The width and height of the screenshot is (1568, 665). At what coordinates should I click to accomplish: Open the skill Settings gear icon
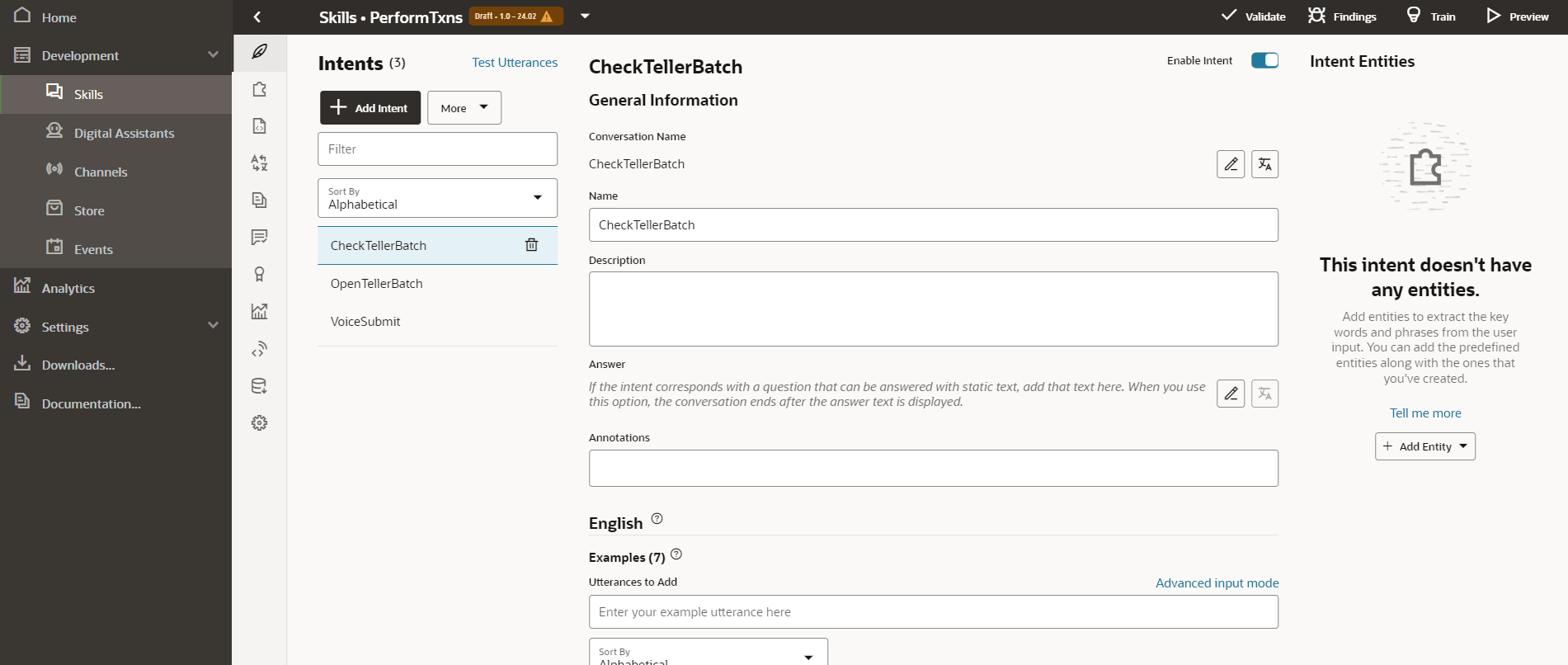[x=260, y=423]
